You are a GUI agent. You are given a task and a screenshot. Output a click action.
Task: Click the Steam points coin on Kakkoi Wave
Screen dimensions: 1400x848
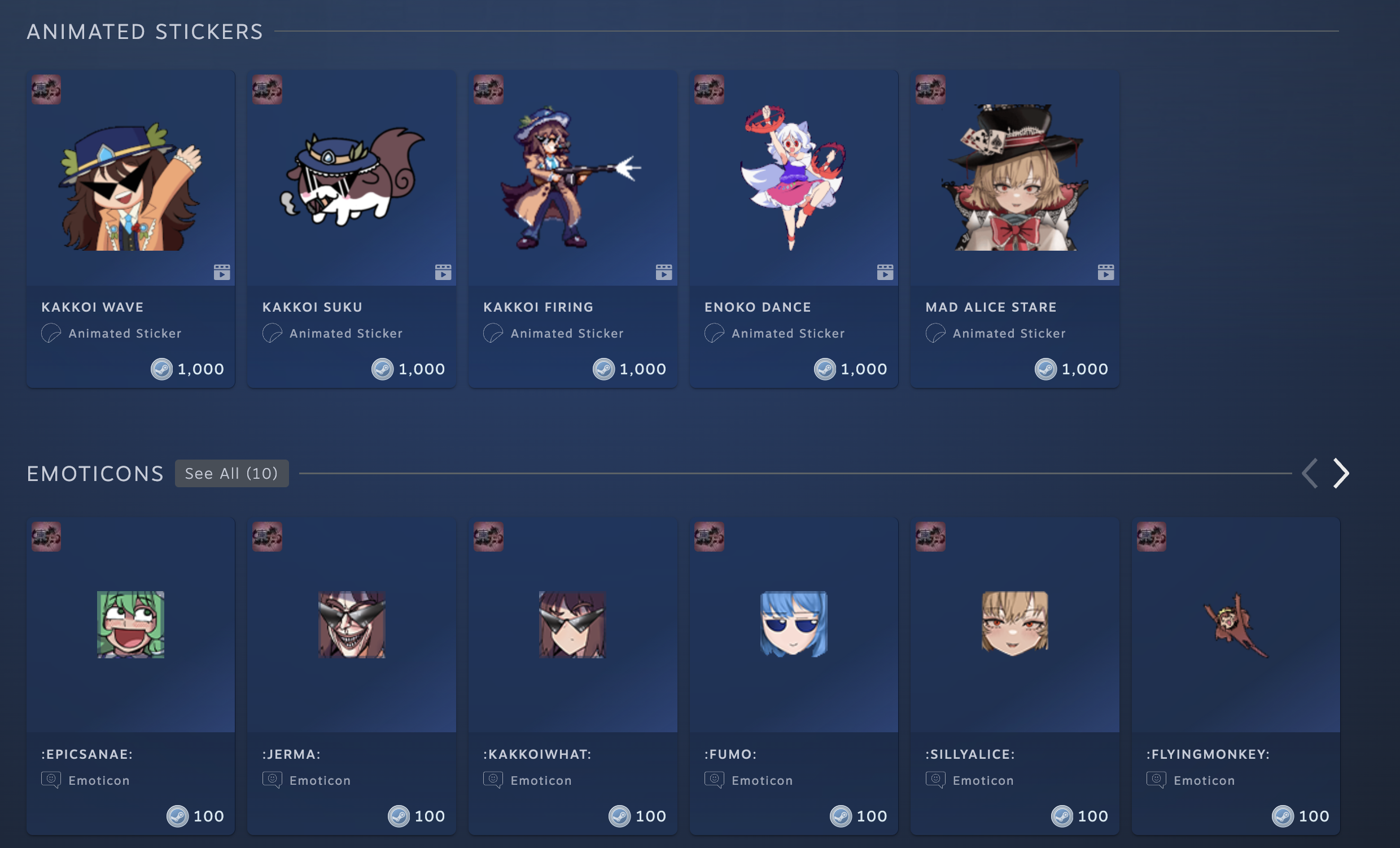tap(161, 369)
